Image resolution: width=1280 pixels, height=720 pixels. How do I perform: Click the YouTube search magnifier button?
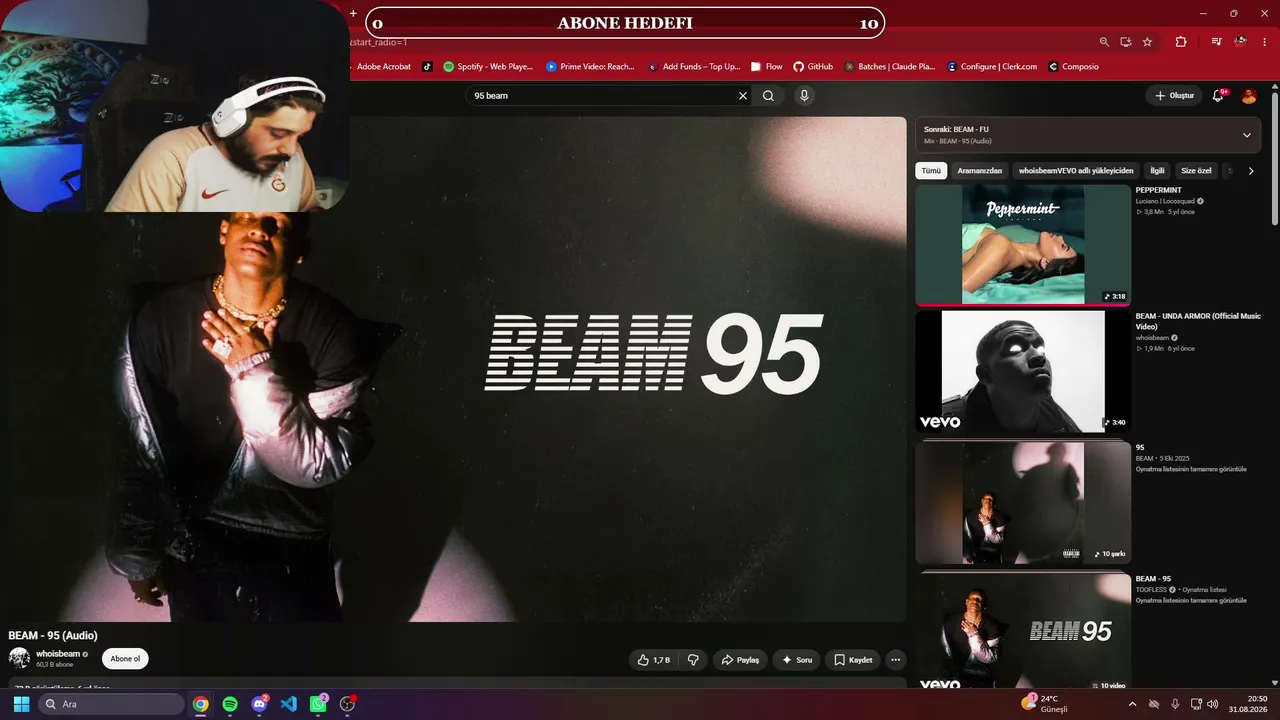click(768, 96)
